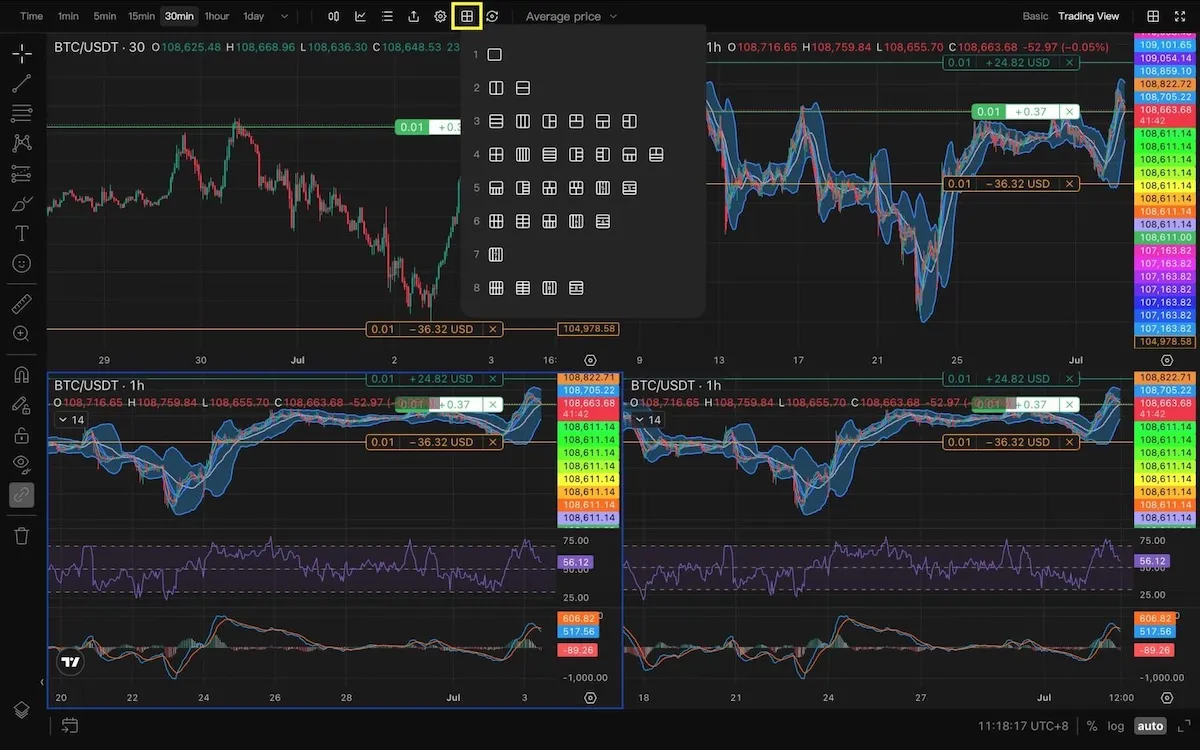Select the Trading View chart mode

coord(1089,16)
